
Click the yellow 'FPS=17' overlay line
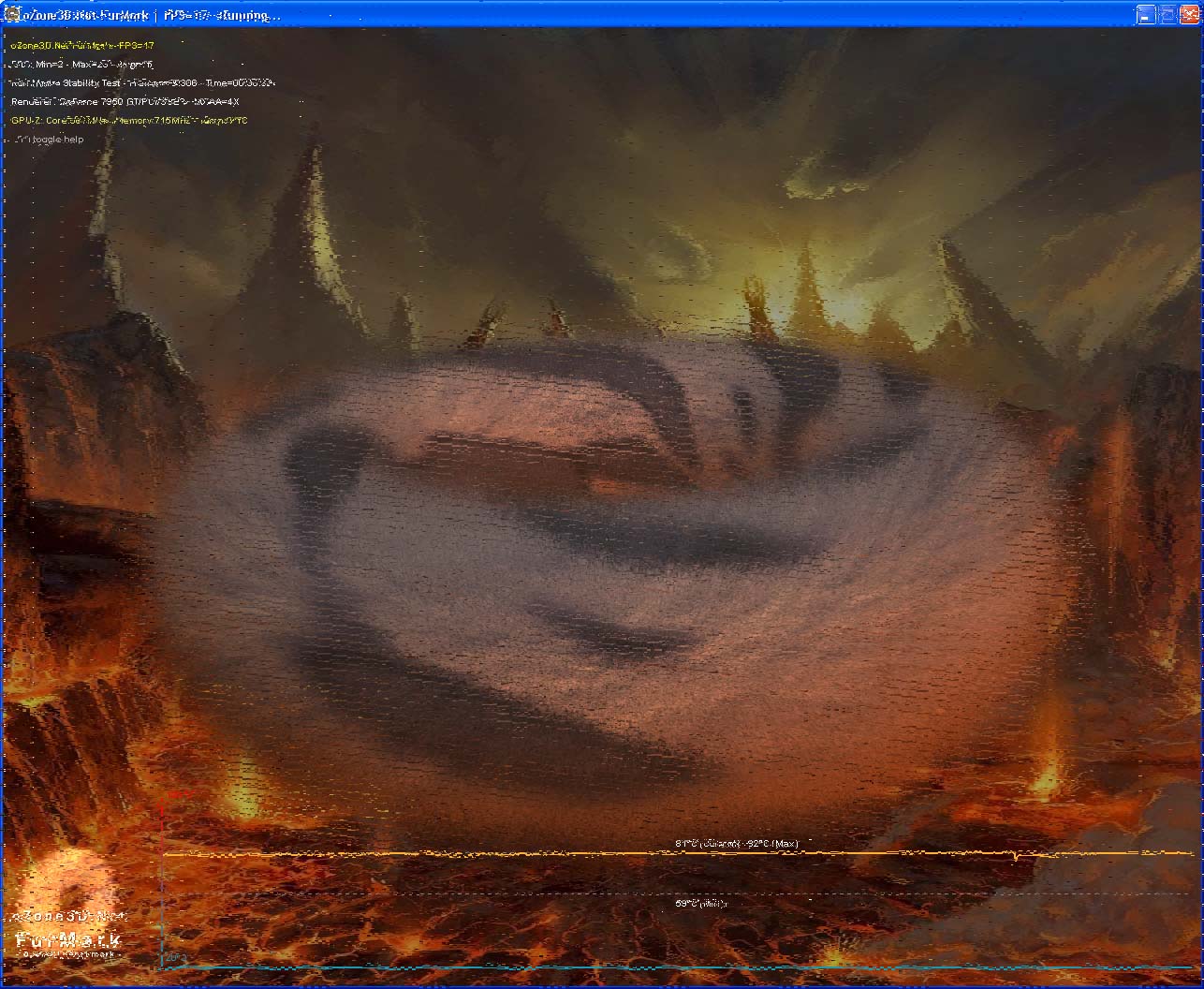(82, 45)
